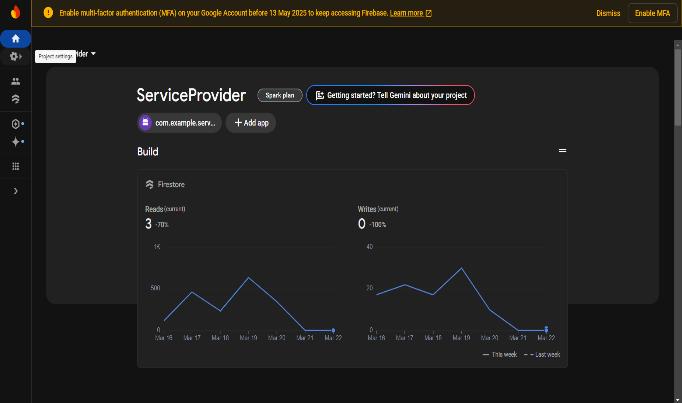Click the Add app button

(x=251, y=123)
